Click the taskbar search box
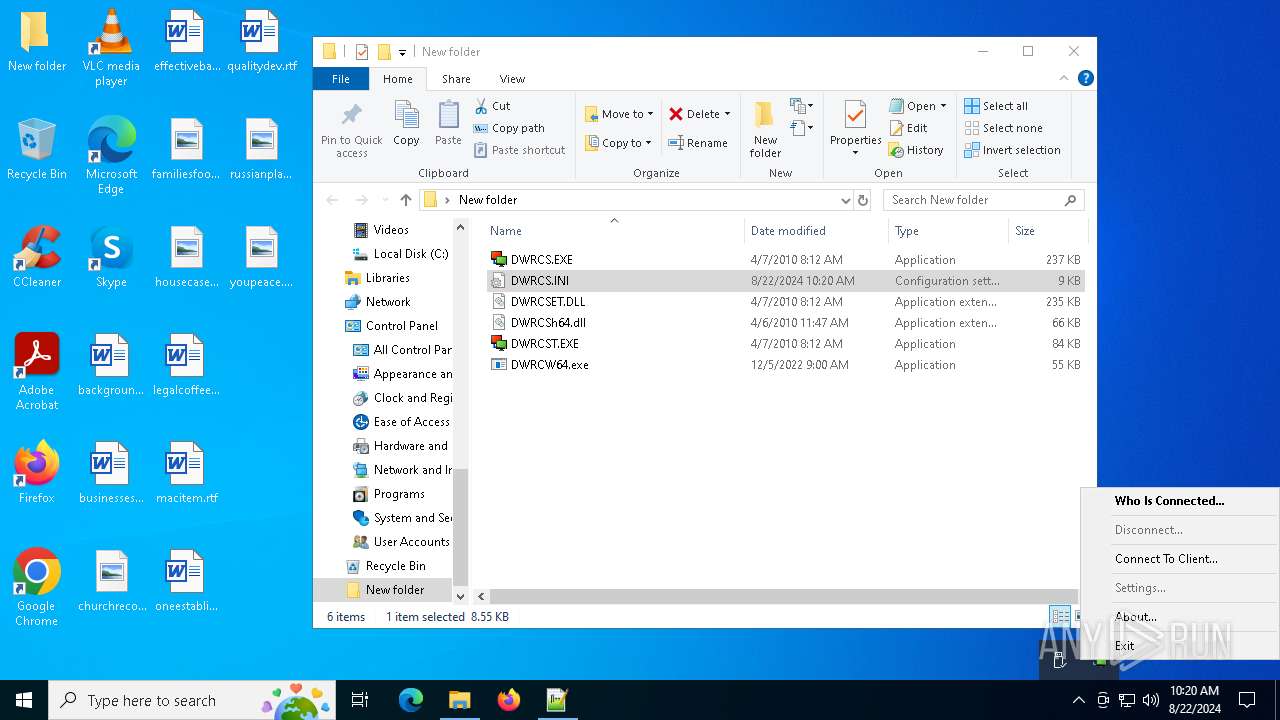The height and width of the screenshot is (720, 1280). (x=193, y=700)
